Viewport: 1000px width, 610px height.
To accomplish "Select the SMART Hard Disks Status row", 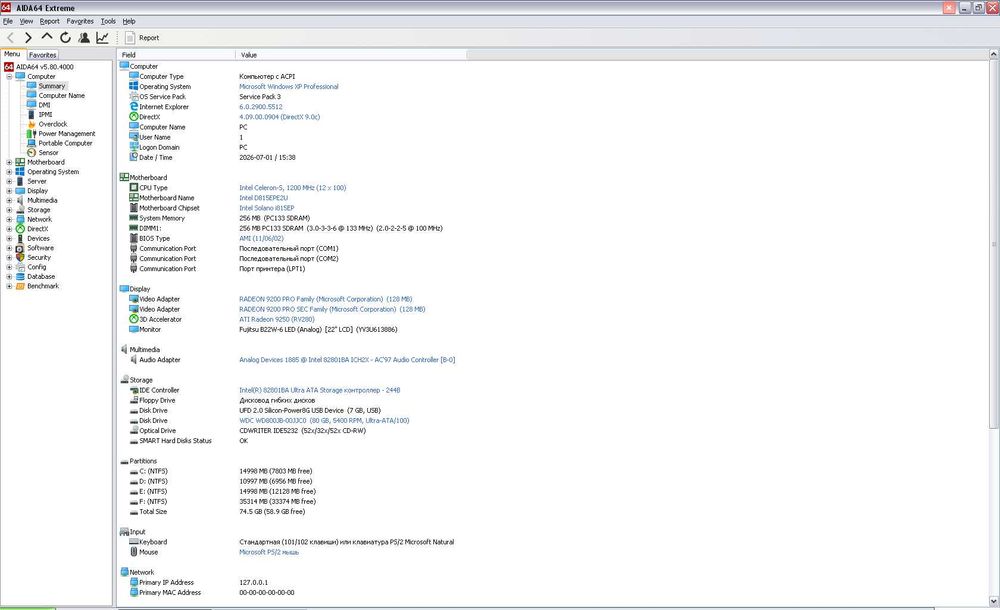I will coord(188,441).
